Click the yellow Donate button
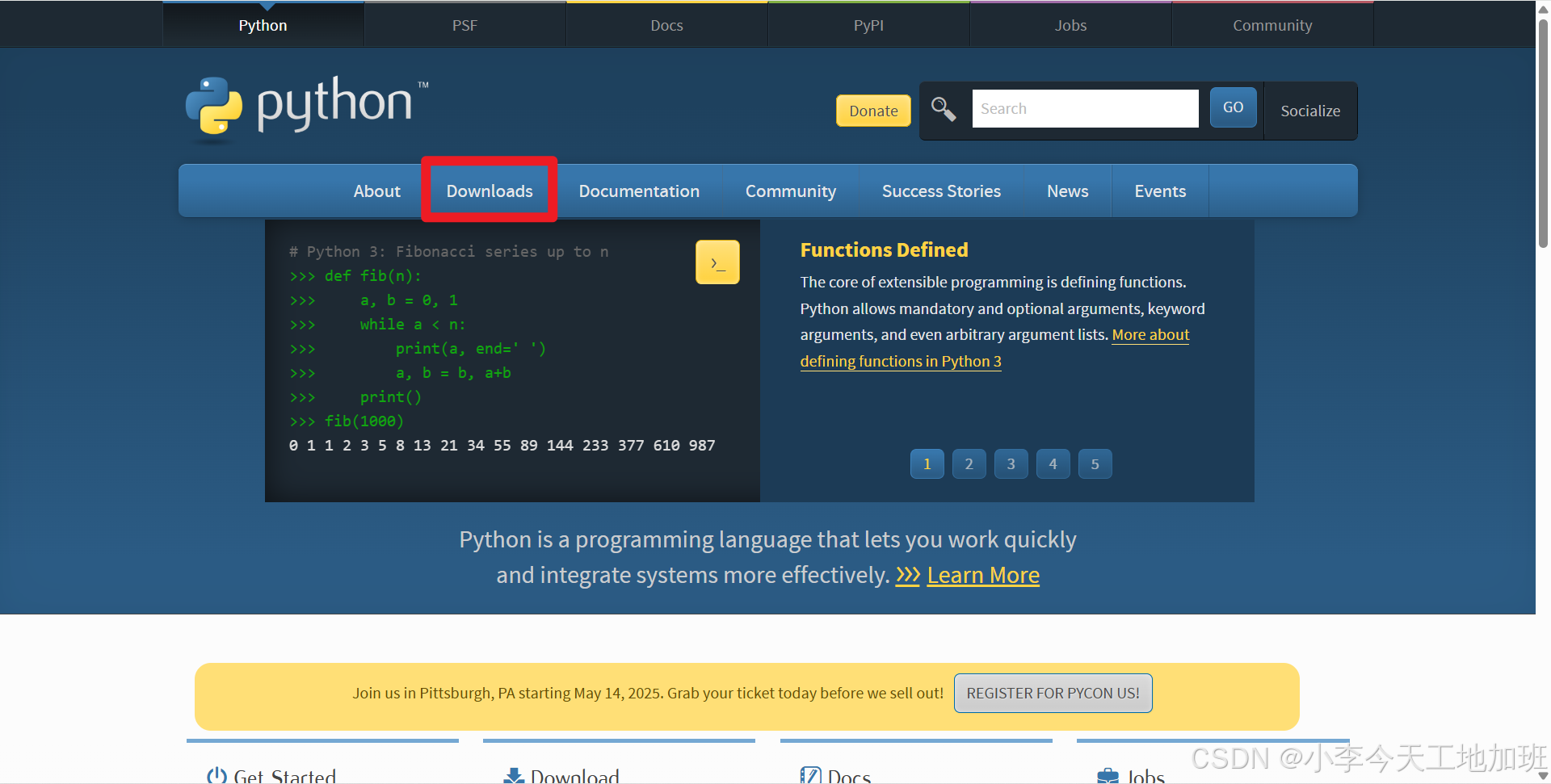1551x784 pixels. pos(873,111)
